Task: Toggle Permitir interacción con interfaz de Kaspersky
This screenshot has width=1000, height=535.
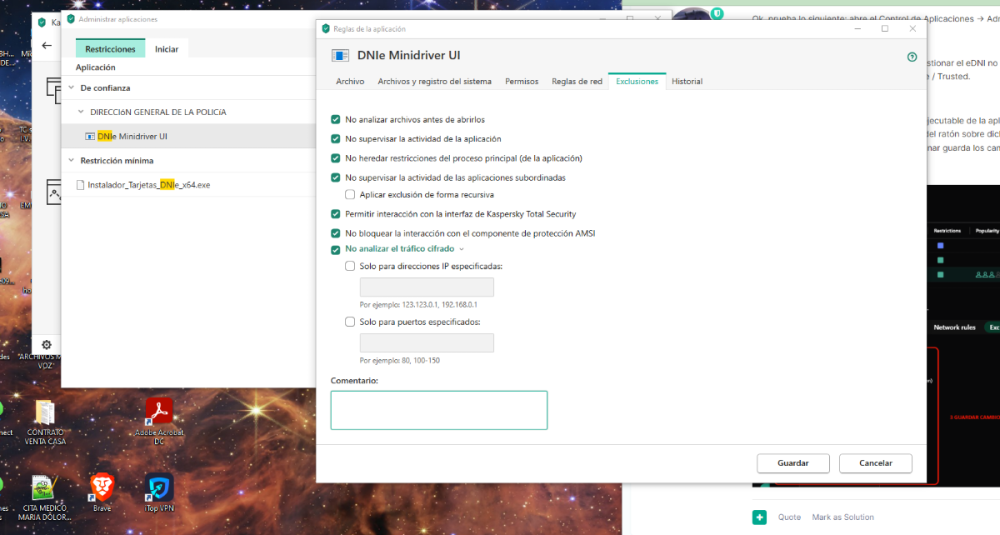Action: coord(335,214)
